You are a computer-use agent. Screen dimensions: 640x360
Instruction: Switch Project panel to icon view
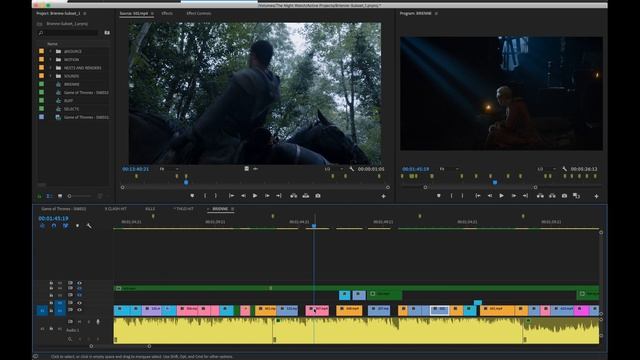(x=60, y=196)
